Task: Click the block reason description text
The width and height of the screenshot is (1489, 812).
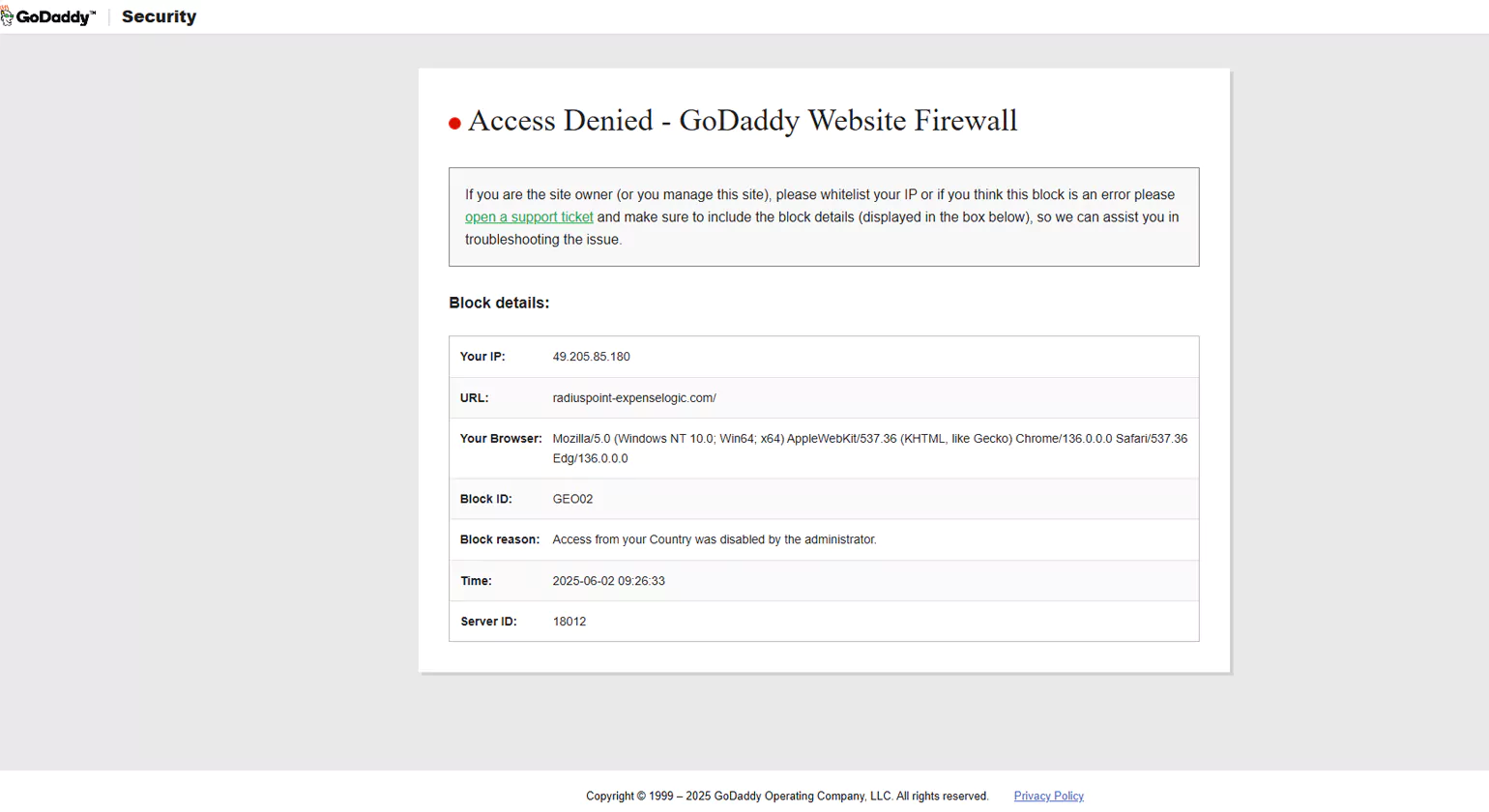Action: click(x=714, y=540)
